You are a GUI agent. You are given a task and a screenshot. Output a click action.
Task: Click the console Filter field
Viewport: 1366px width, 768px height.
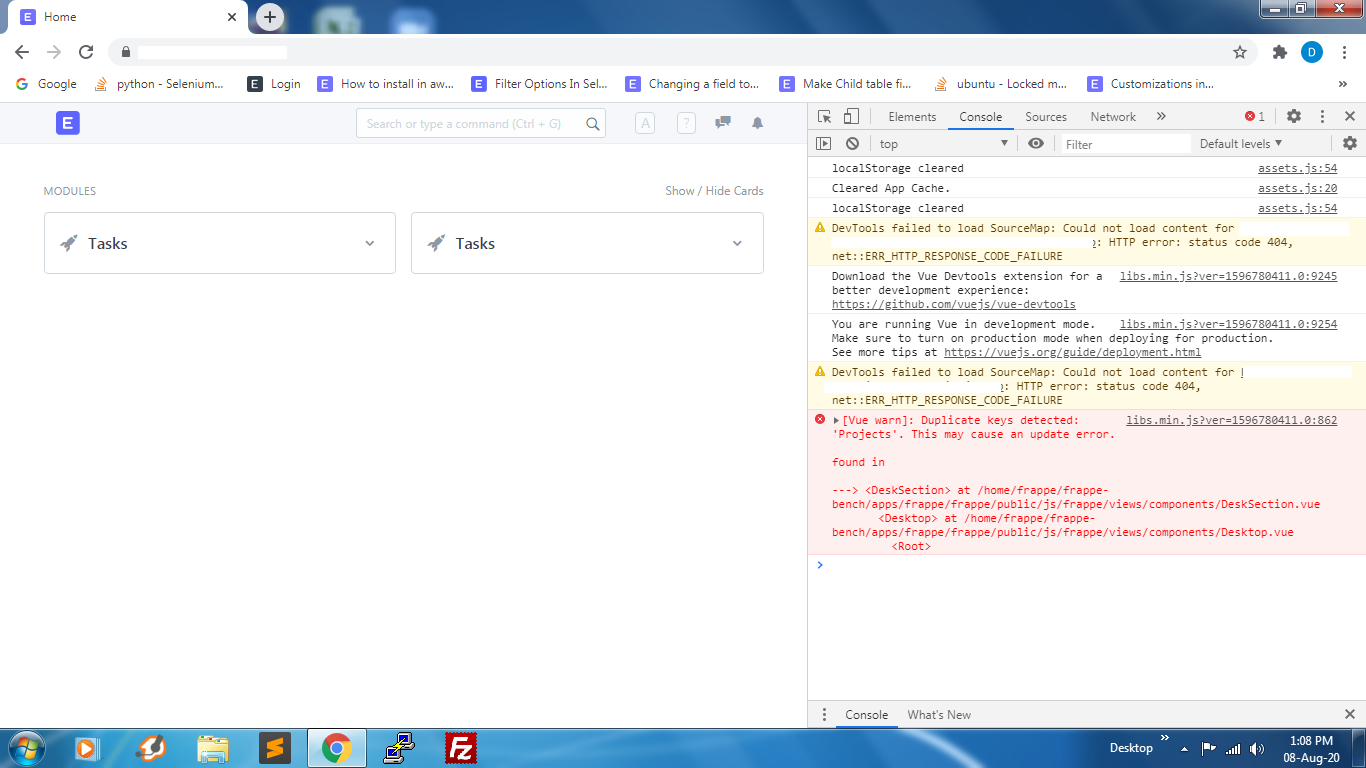pos(1126,144)
